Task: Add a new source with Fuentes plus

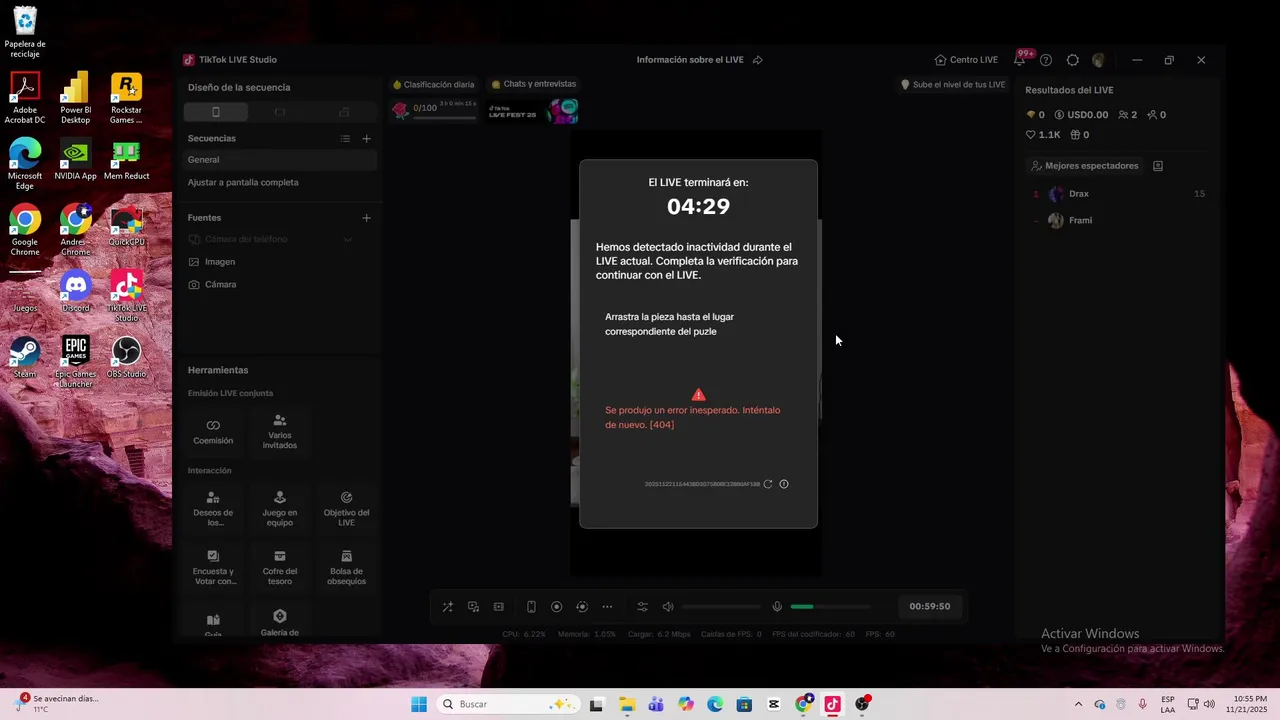Action: click(366, 218)
